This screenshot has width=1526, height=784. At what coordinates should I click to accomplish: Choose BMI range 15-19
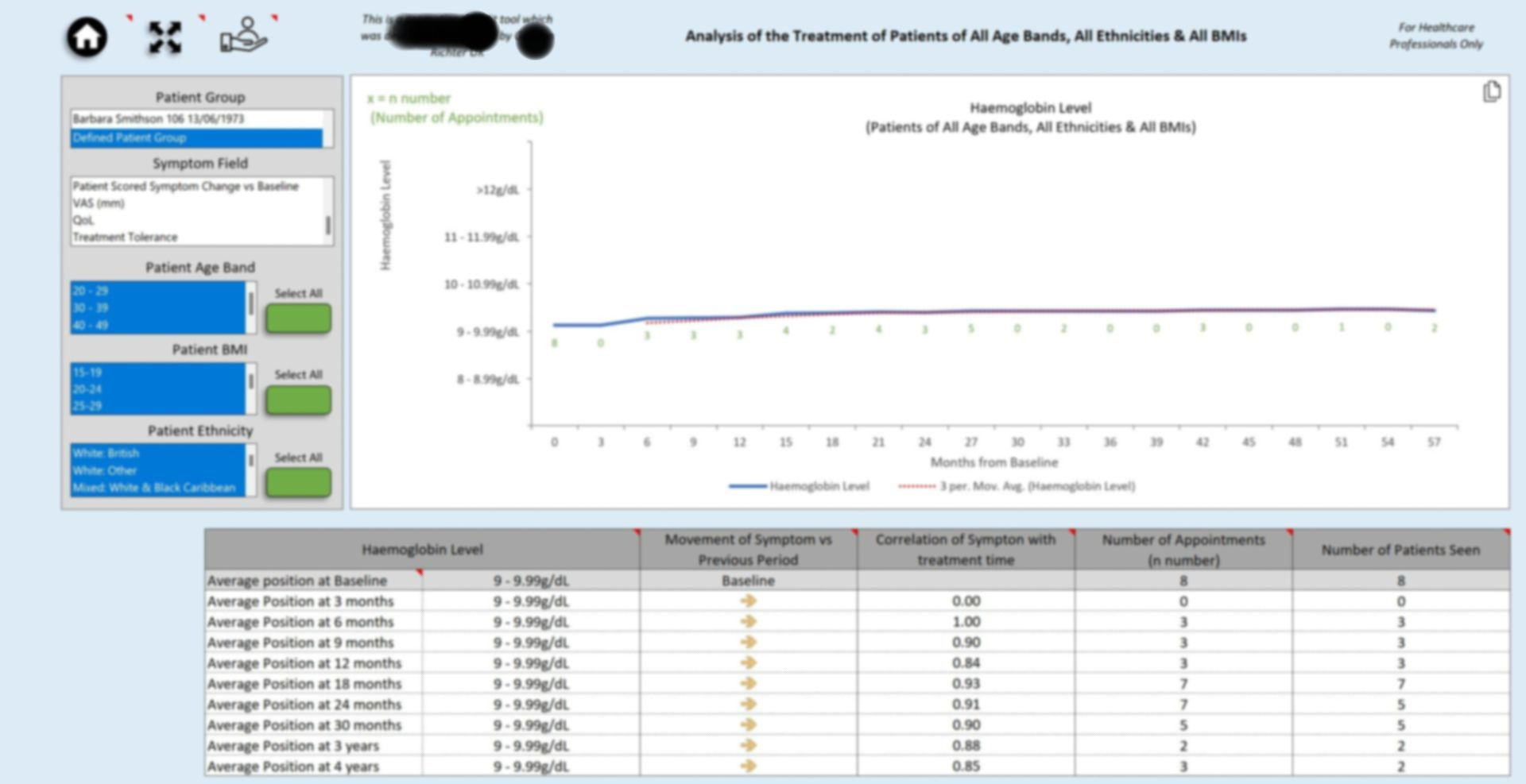pos(158,373)
